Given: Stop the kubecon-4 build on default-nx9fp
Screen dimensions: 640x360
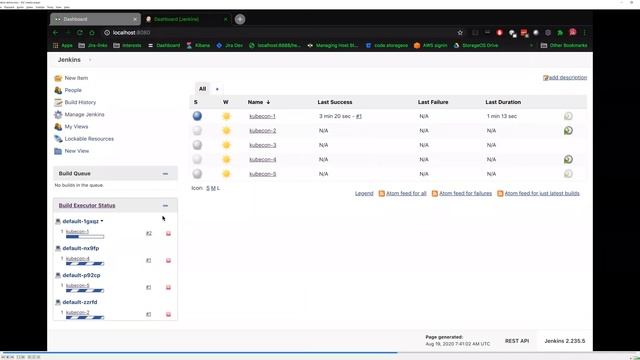Looking at the screenshot, I should 168,260.
